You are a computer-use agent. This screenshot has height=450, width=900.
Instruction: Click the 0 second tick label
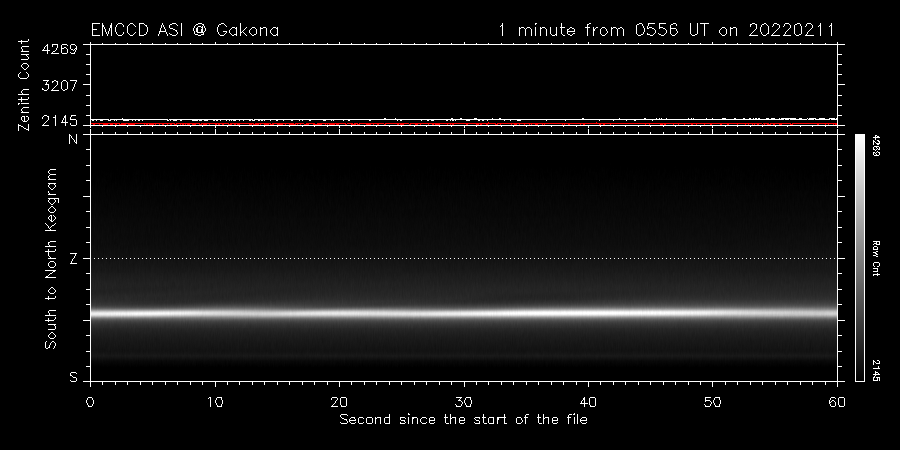90,402
